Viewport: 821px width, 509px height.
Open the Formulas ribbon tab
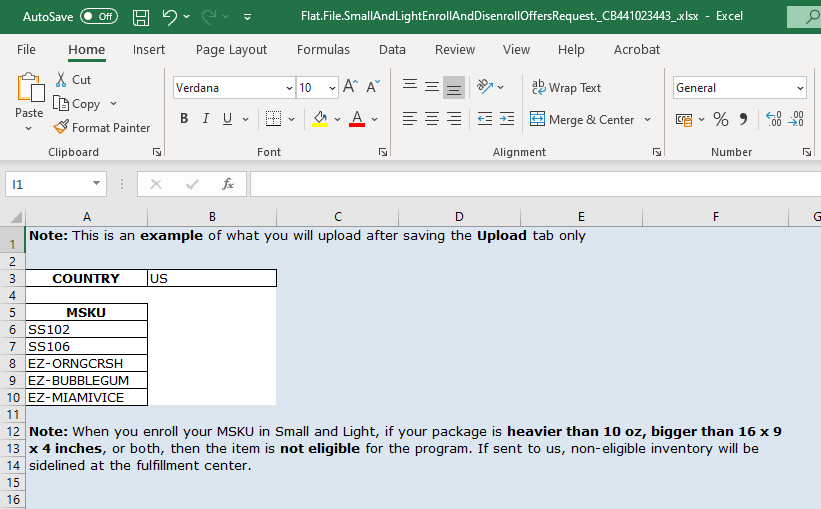tap(323, 49)
